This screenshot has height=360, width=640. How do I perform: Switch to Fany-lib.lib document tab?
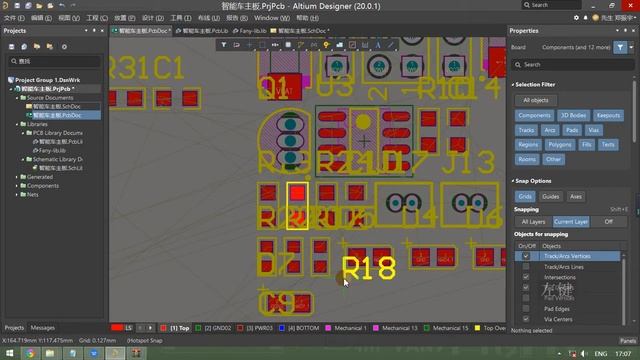point(249,31)
